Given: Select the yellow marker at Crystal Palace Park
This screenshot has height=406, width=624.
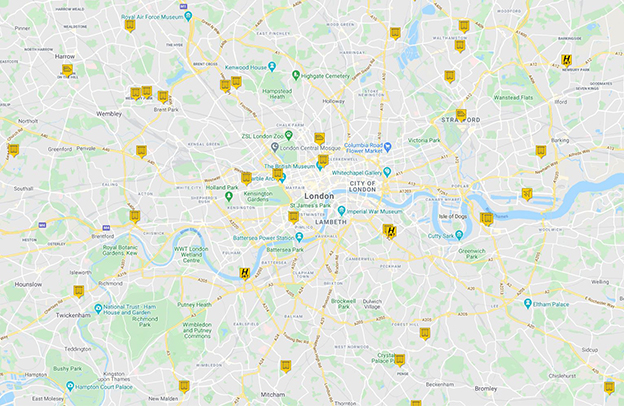Looking at the screenshot, I should tap(399, 360).
